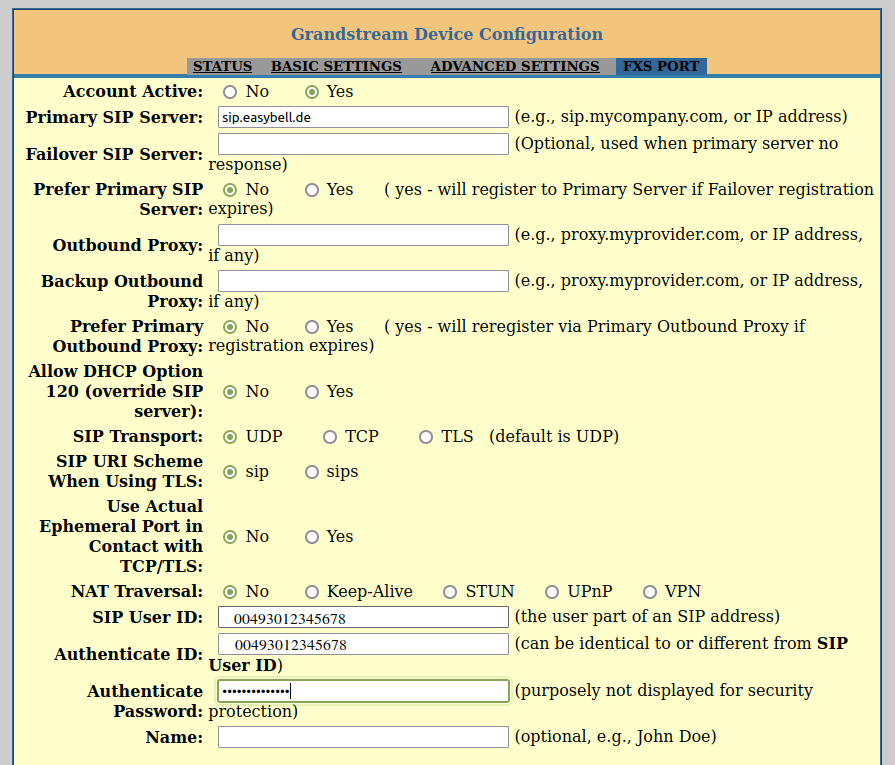
Task: Set Prefer Primary SIP Server to Yes
Action: tap(312, 189)
